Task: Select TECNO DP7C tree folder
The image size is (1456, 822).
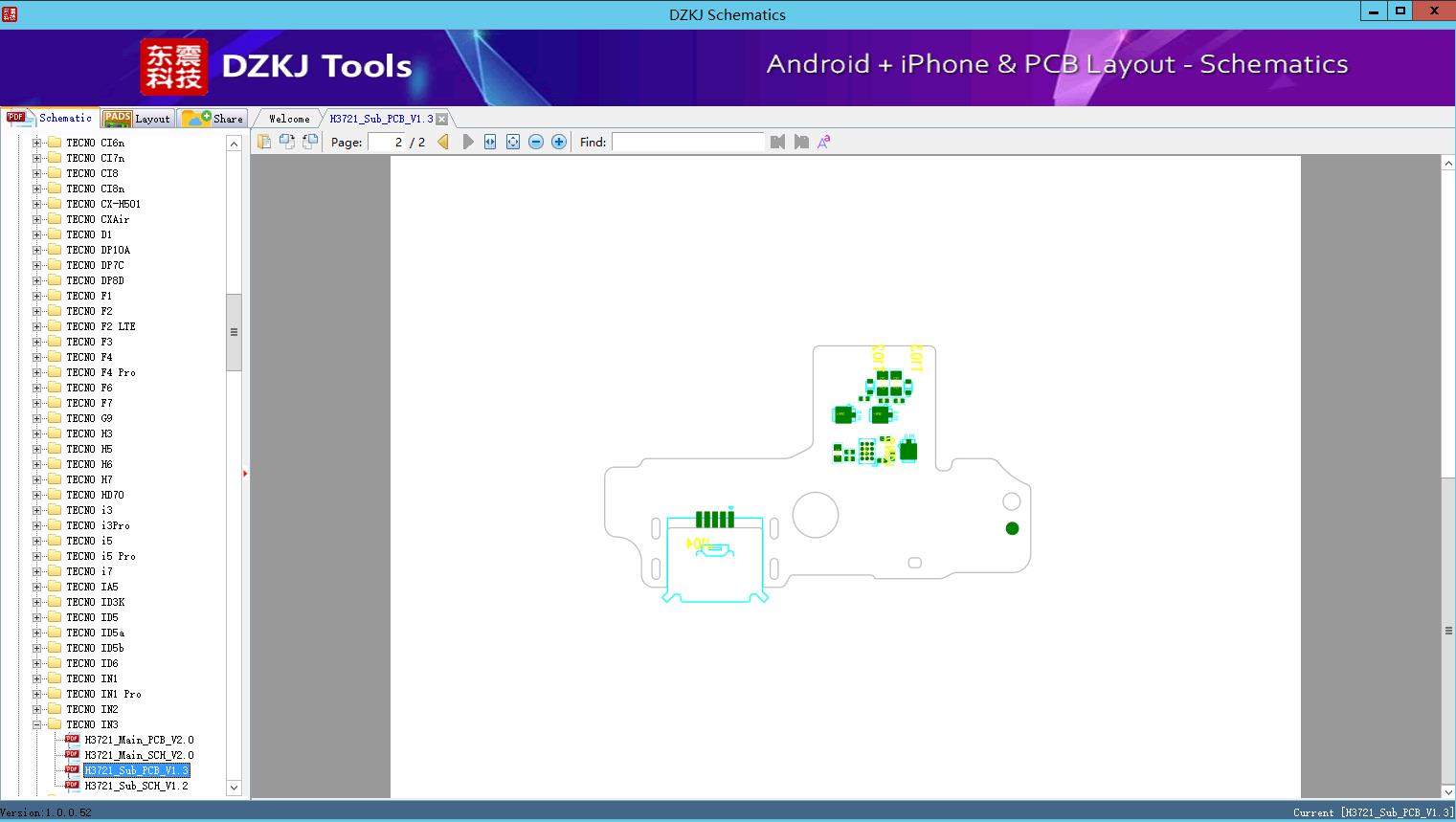Action: click(x=95, y=265)
